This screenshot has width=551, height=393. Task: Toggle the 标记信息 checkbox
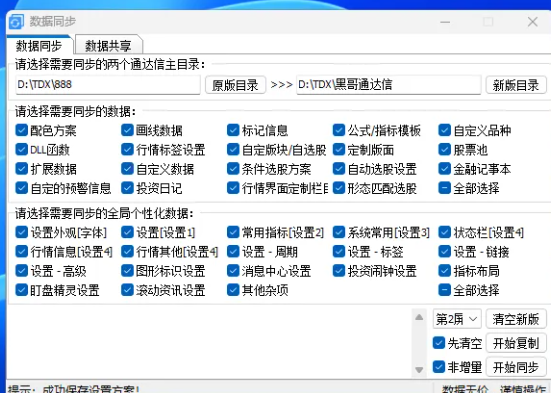(233, 130)
